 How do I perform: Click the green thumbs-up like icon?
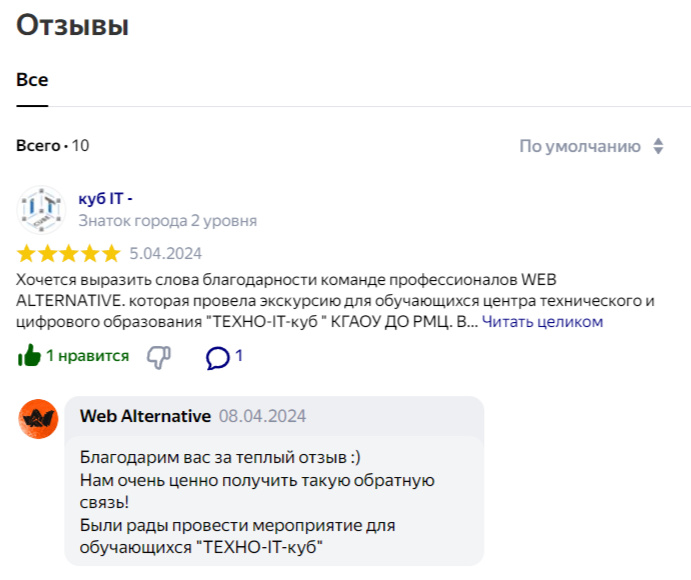pyautogui.click(x=29, y=355)
